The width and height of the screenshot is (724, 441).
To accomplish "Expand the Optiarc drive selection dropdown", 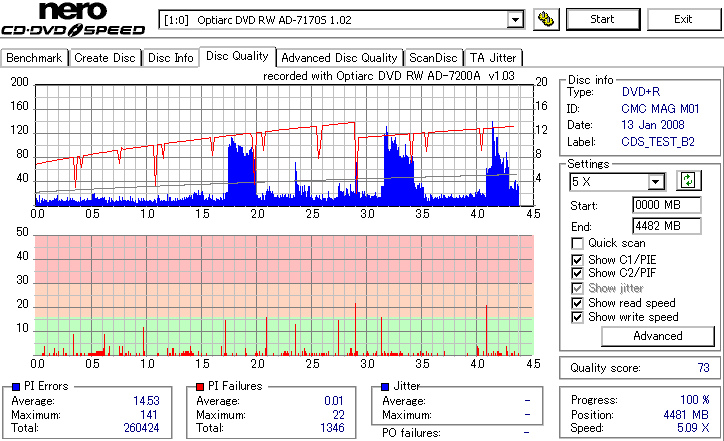I will [515, 20].
